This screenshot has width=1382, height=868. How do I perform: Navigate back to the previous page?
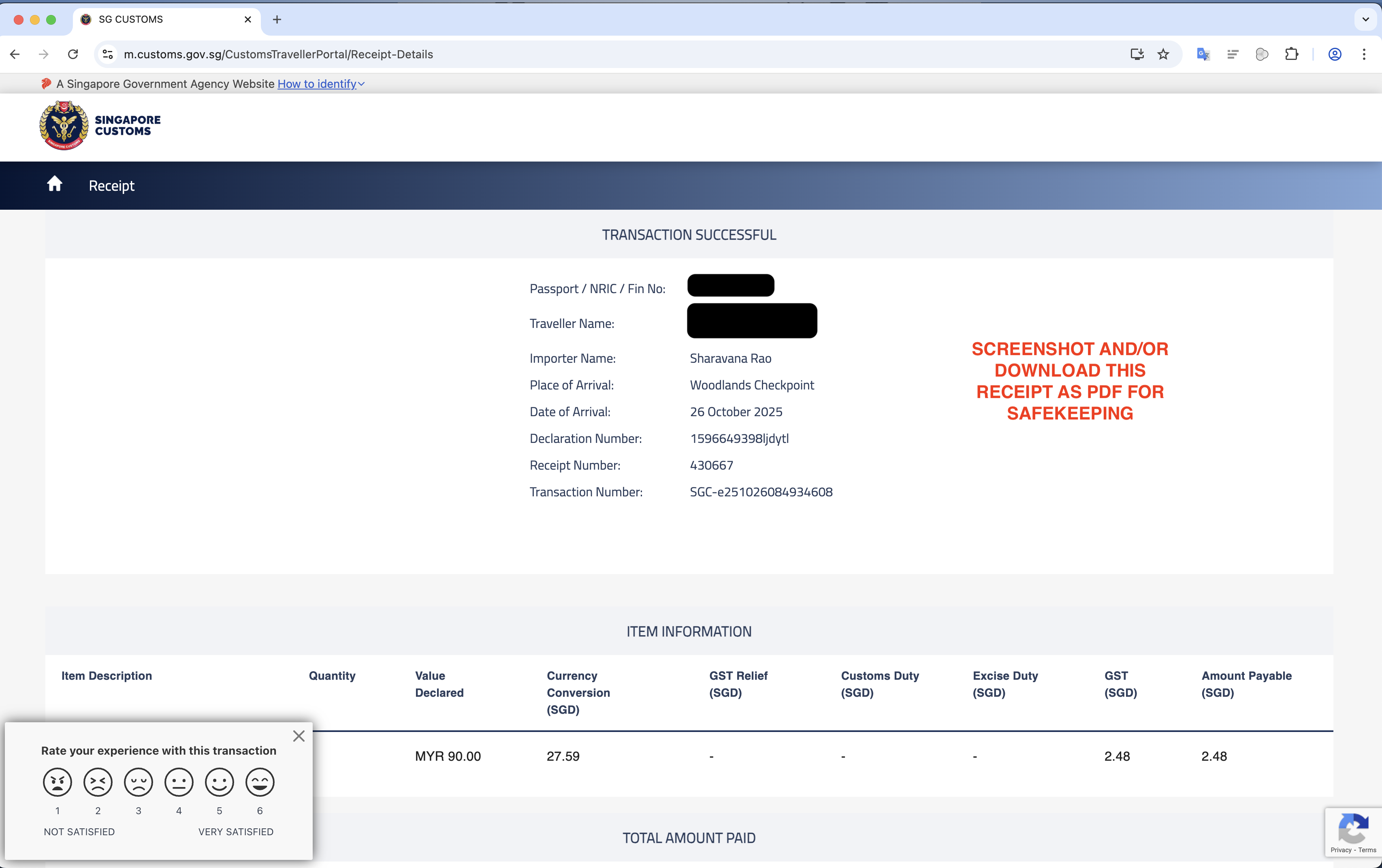[x=14, y=54]
